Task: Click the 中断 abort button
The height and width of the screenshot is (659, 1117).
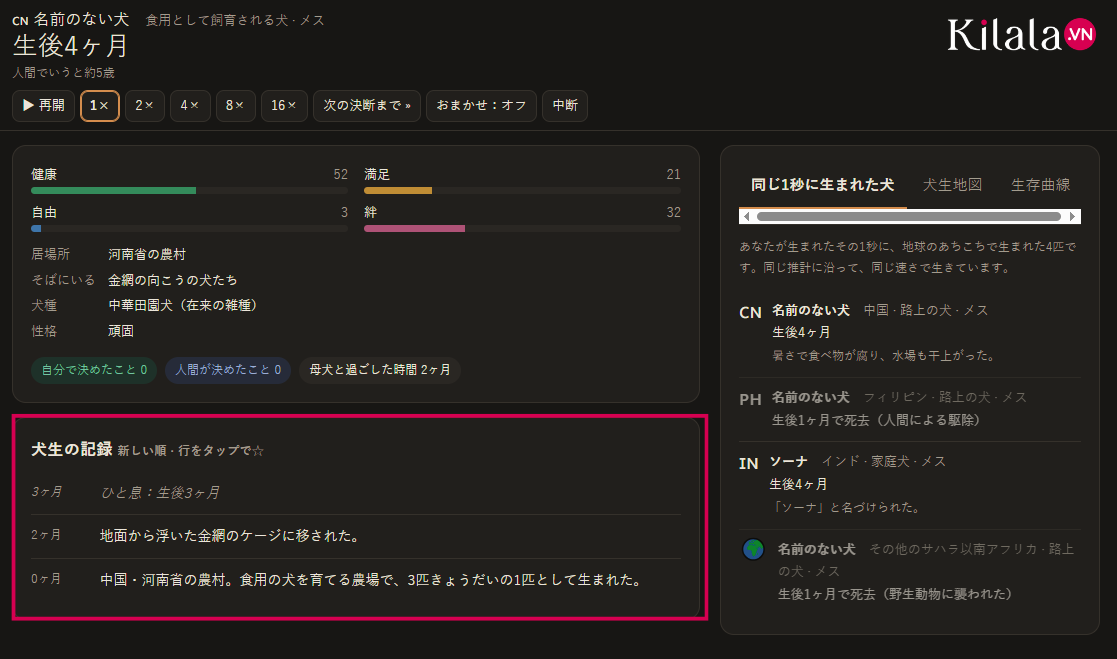Action: (565, 105)
